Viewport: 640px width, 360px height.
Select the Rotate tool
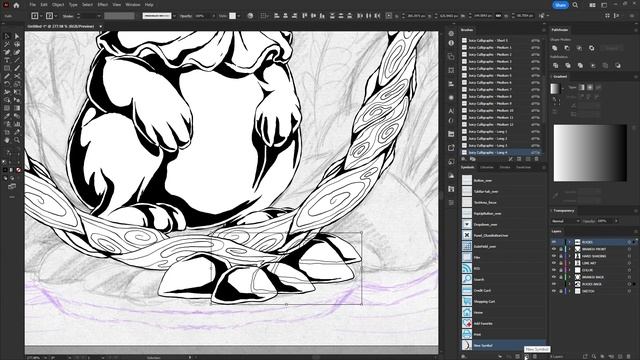(x=7, y=84)
